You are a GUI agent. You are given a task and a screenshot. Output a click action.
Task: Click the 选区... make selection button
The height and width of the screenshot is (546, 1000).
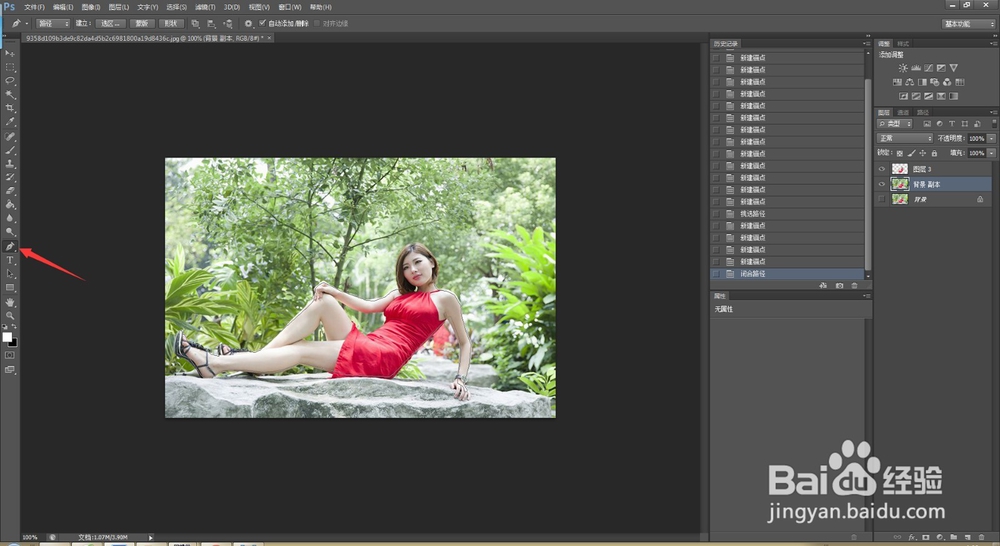pyautogui.click(x=110, y=24)
